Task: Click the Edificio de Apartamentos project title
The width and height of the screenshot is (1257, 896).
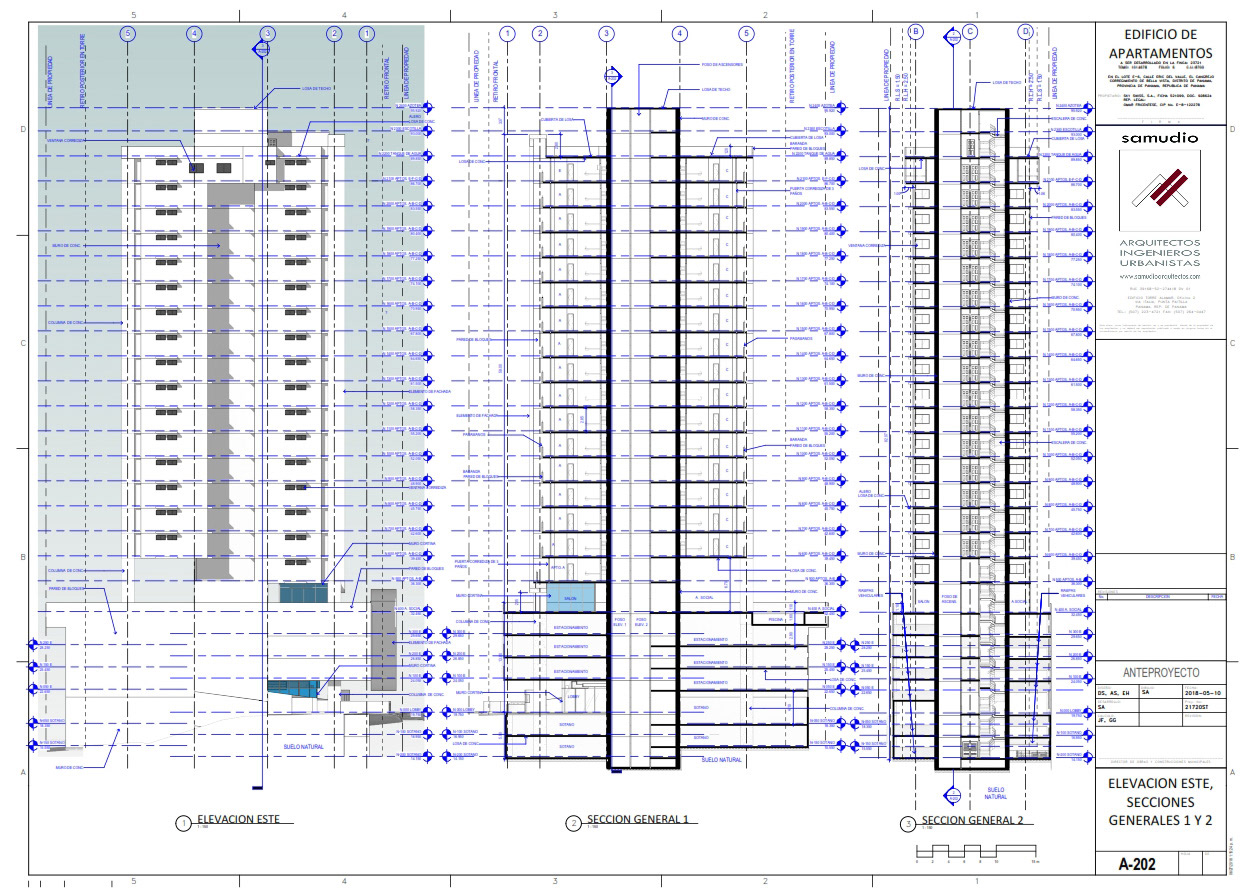Action: (1160, 44)
